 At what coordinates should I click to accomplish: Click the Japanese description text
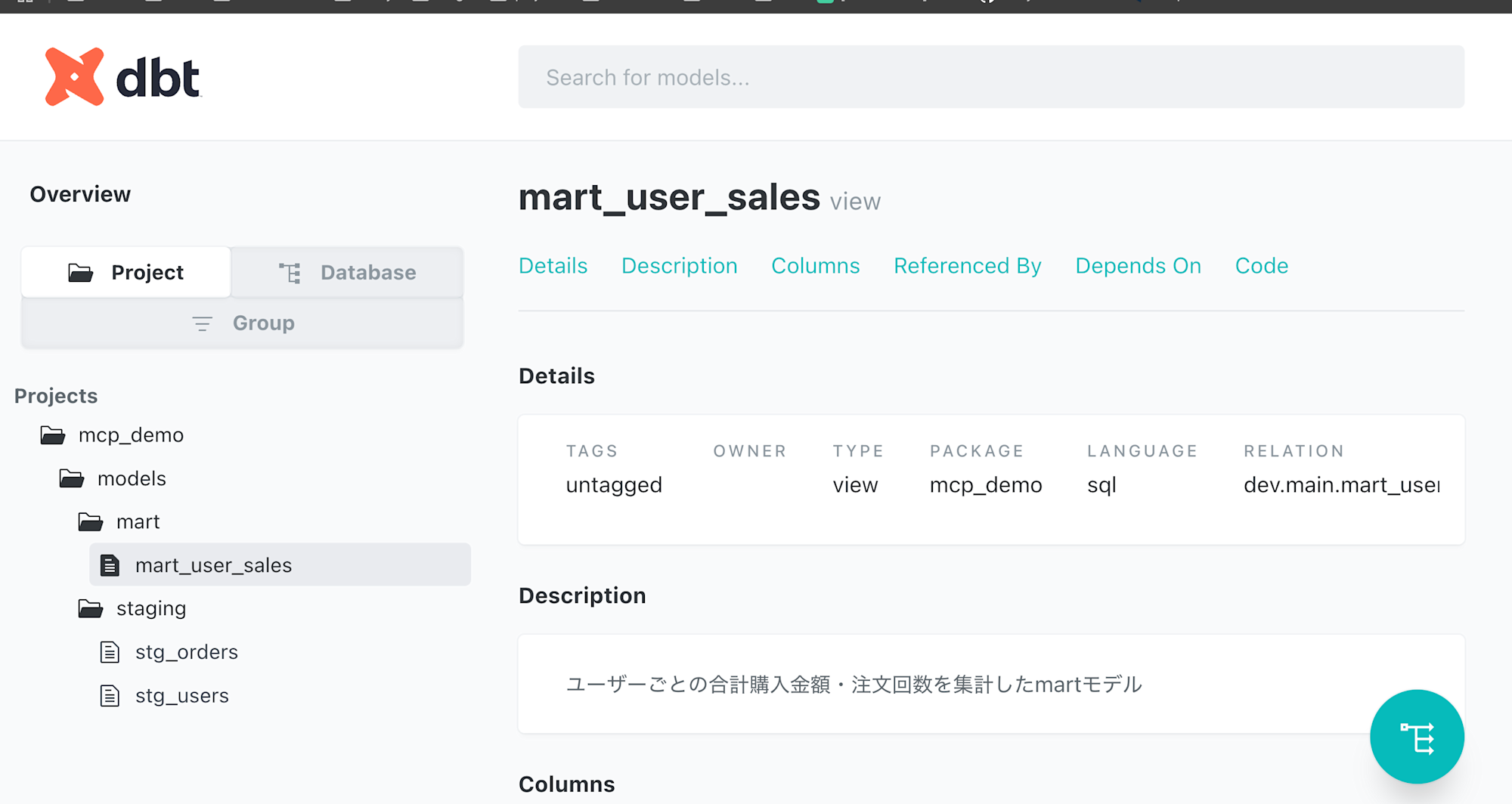(854, 685)
